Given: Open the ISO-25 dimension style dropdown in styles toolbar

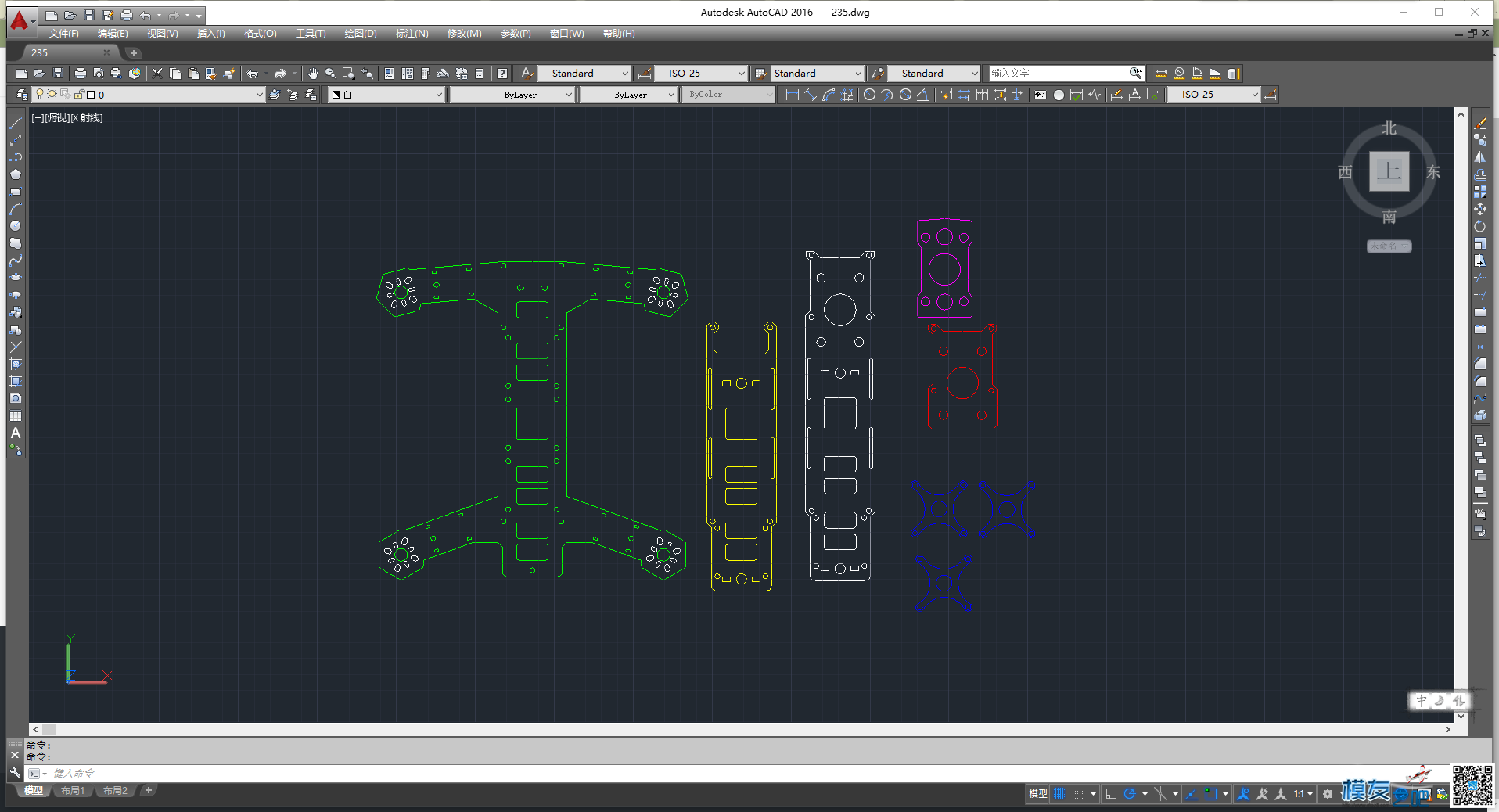Looking at the screenshot, I should point(701,74).
